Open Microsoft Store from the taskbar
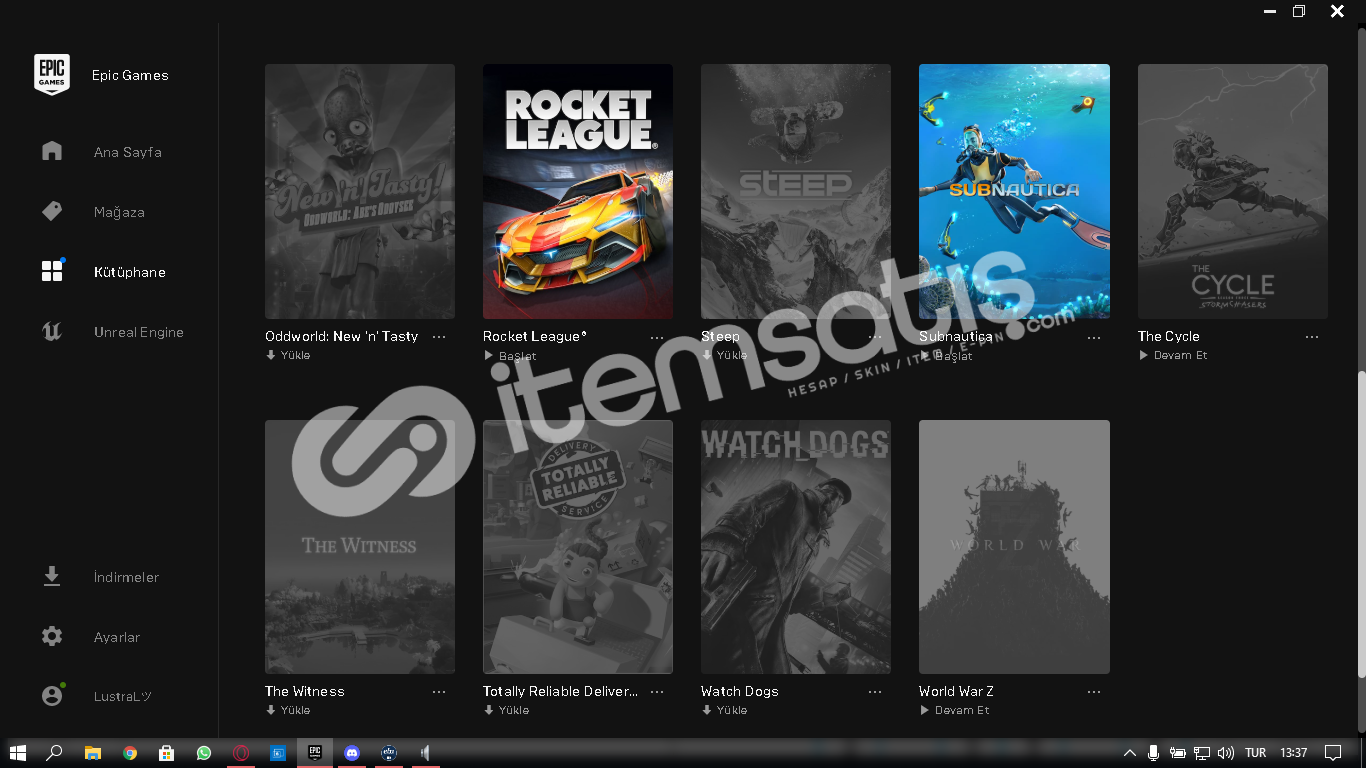Screen dimensions: 1366x768 [x=167, y=753]
